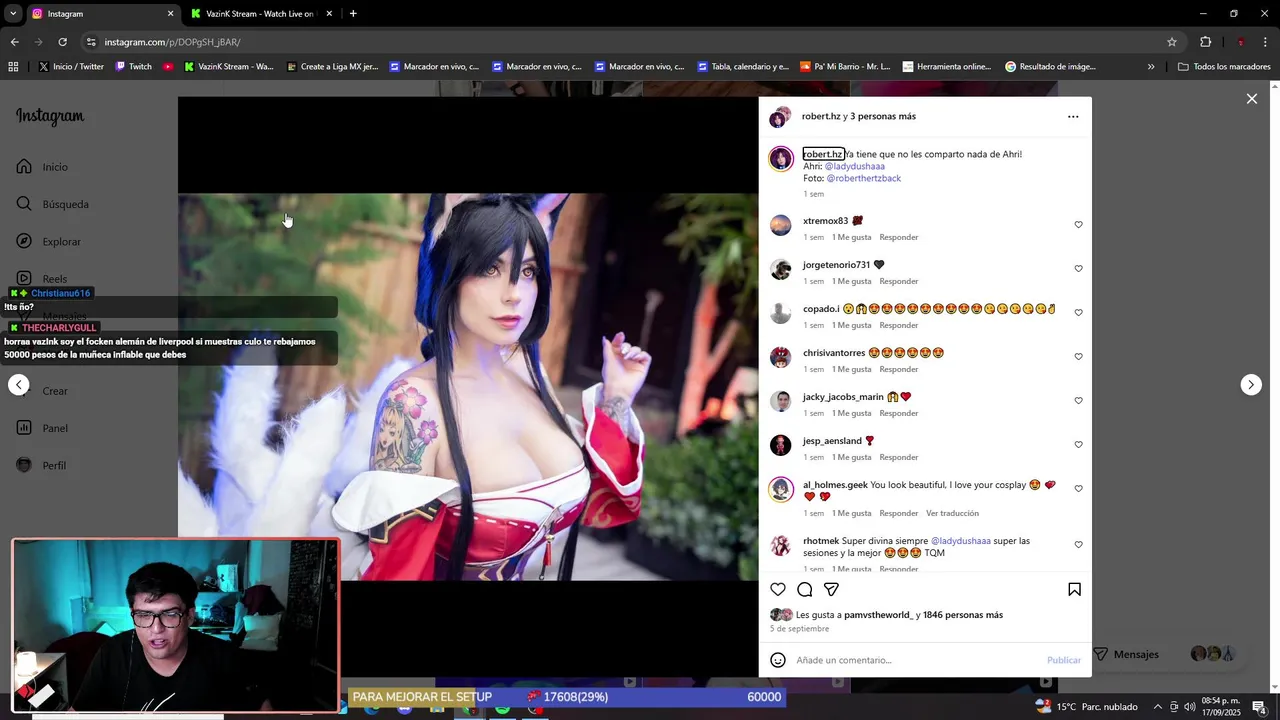Open Búsqueda in Instagram sidebar
The width and height of the screenshot is (1280, 720).
52,204
